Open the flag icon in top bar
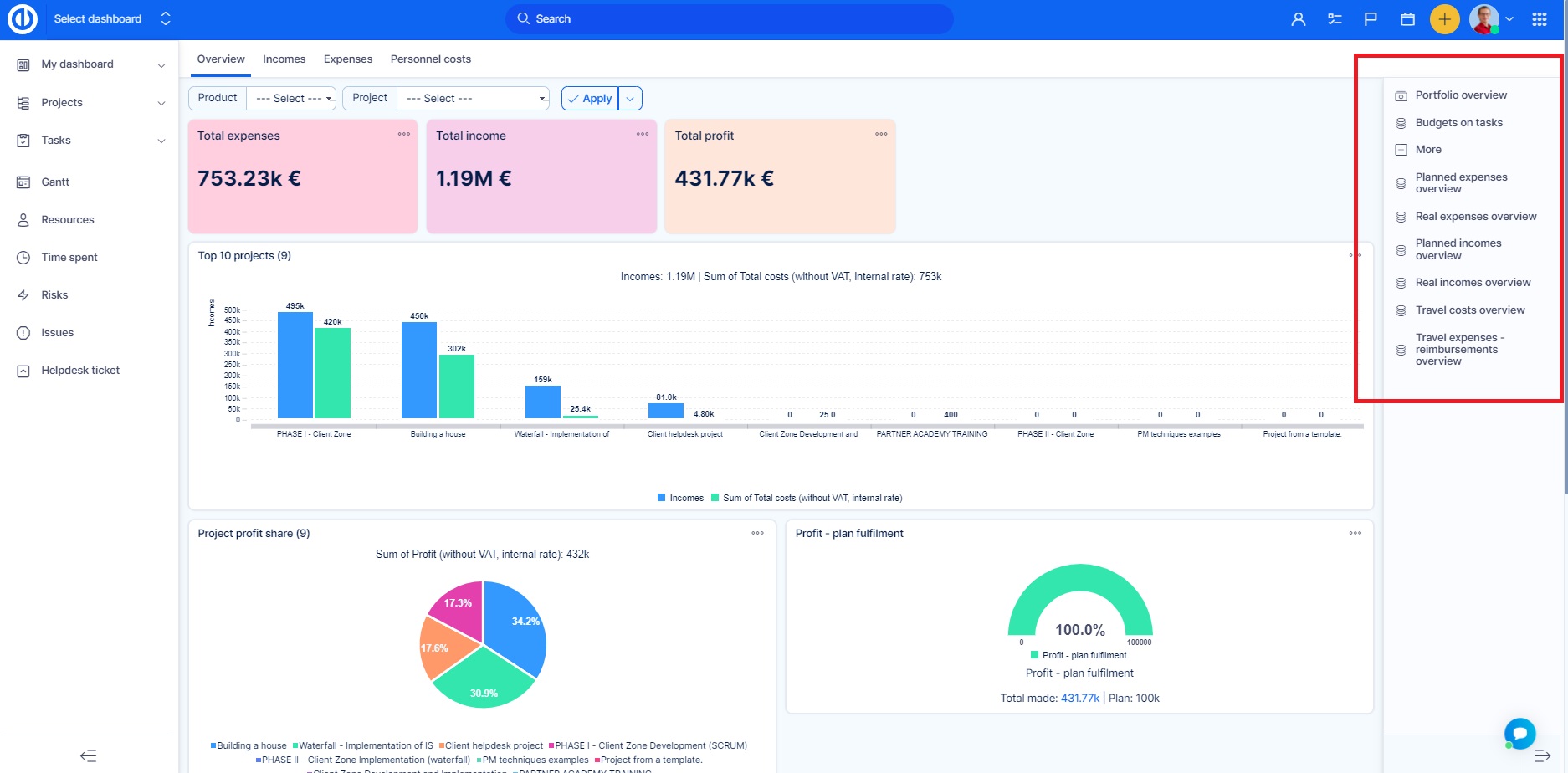1568x773 pixels. click(1371, 19)
